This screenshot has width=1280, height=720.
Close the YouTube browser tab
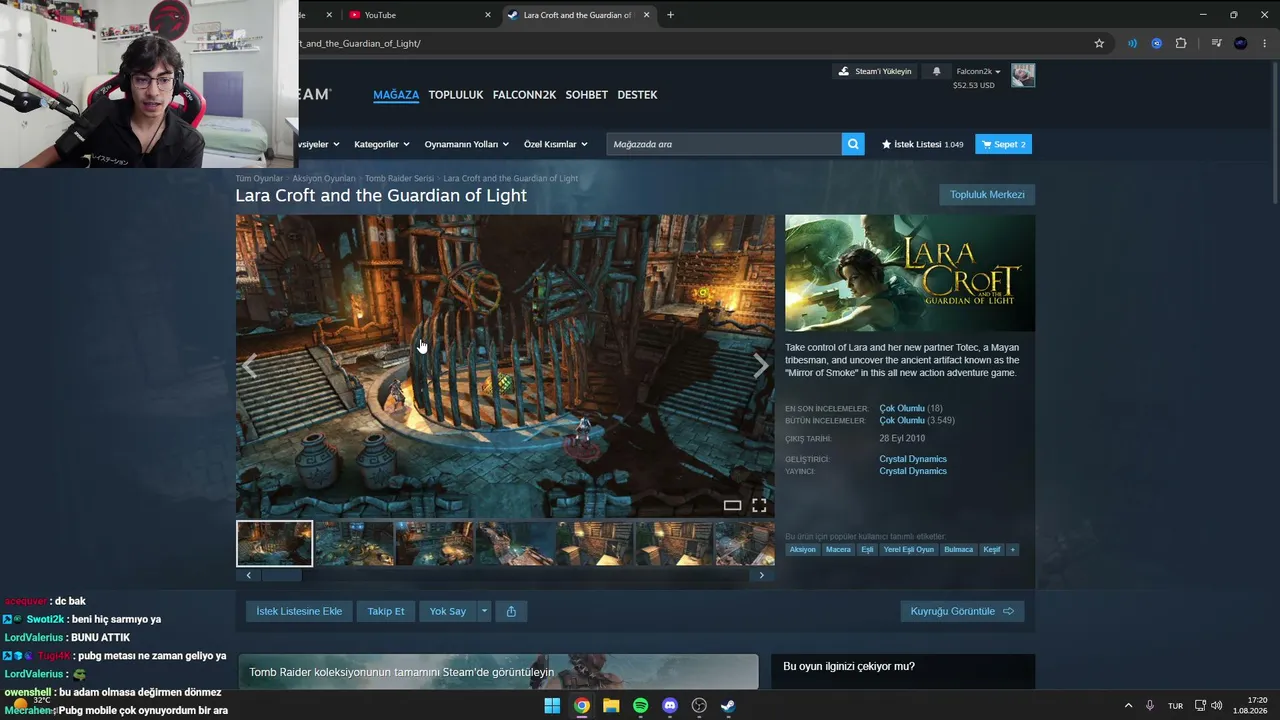[488, 15]
